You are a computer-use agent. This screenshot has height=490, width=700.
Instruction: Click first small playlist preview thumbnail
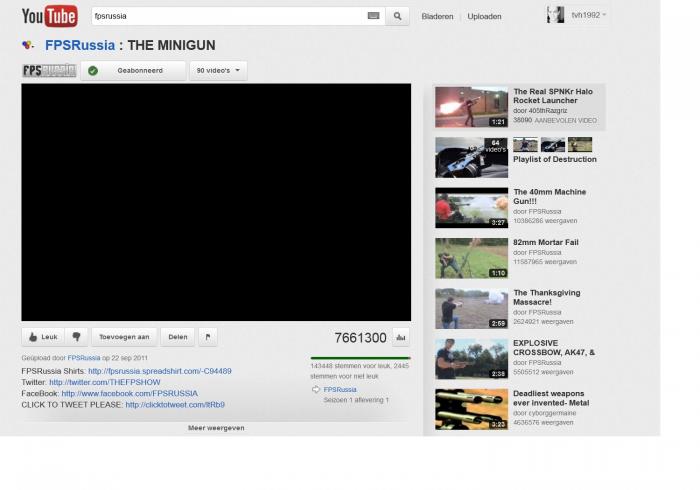tap(525, 145)
